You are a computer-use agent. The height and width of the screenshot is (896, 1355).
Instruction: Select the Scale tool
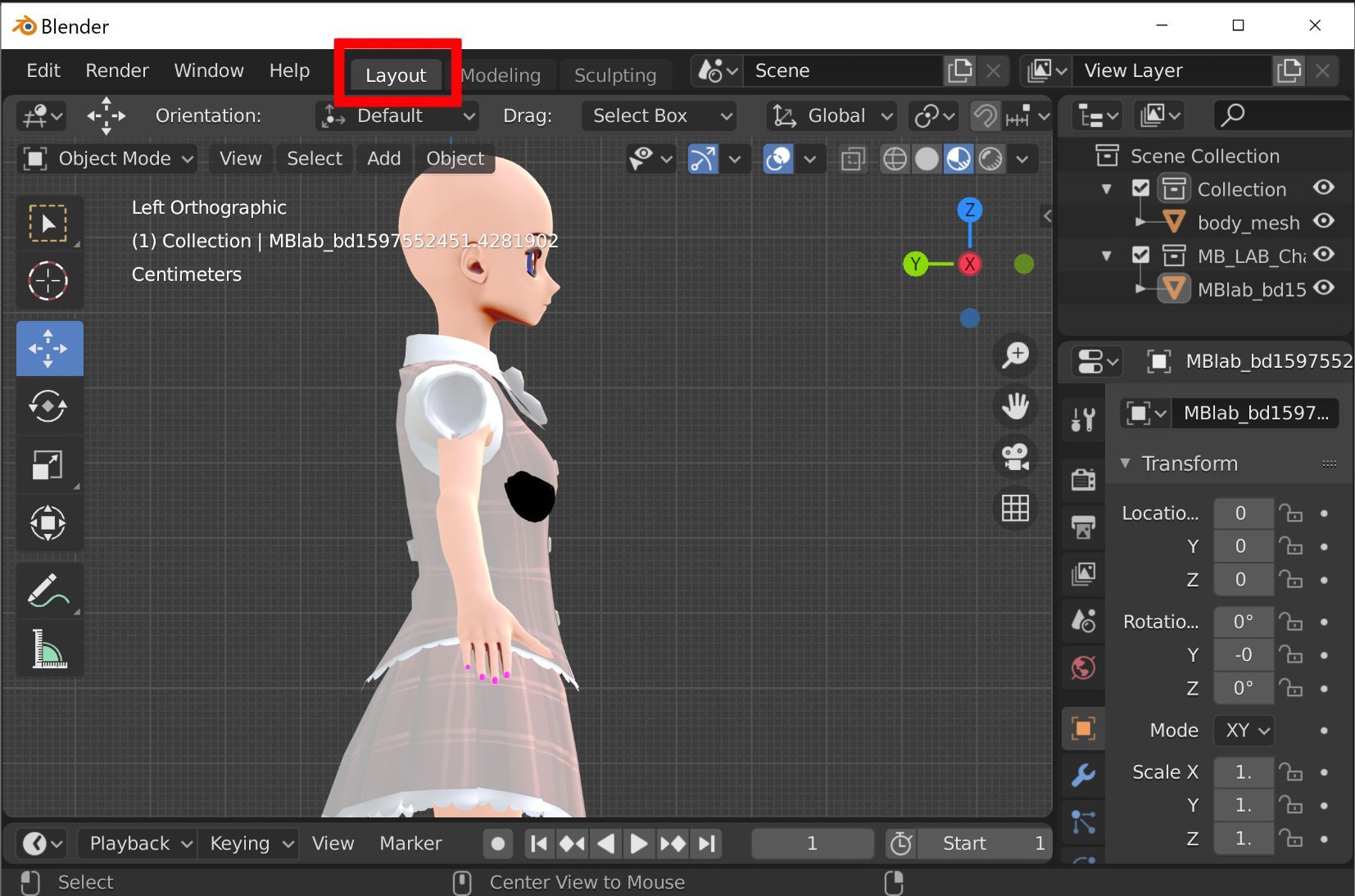48,464
